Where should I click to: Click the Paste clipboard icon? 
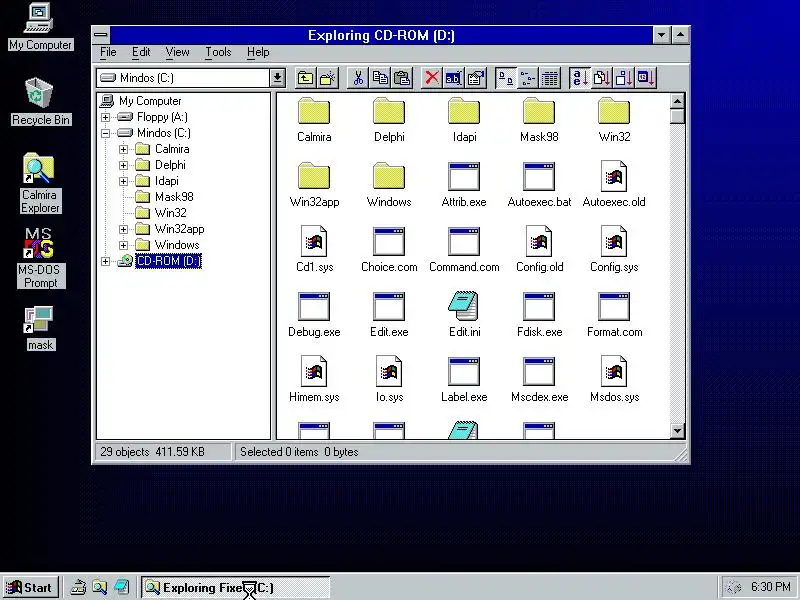click(402, 78)
